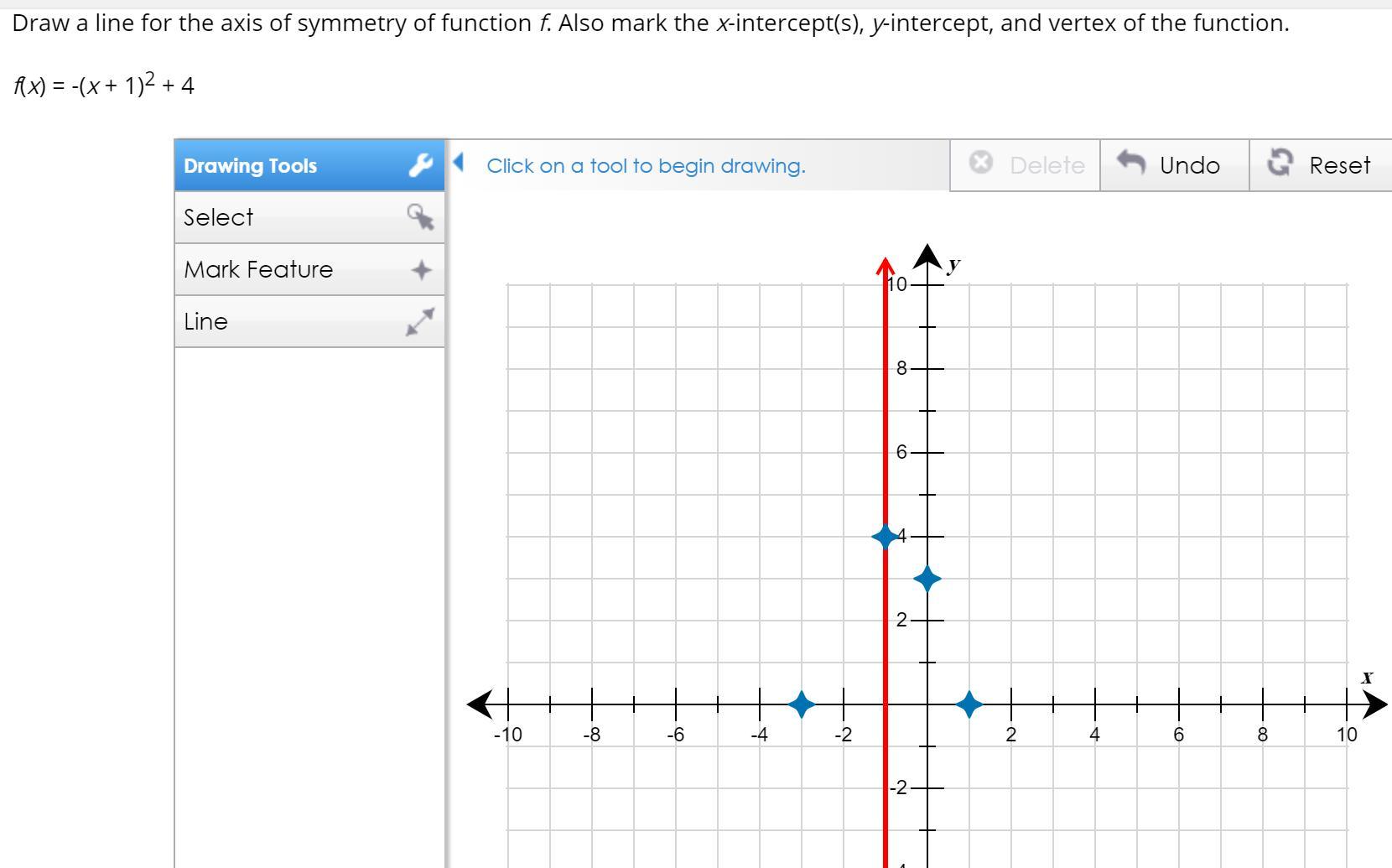Click the Delete circle-x icon

point(980,163)
